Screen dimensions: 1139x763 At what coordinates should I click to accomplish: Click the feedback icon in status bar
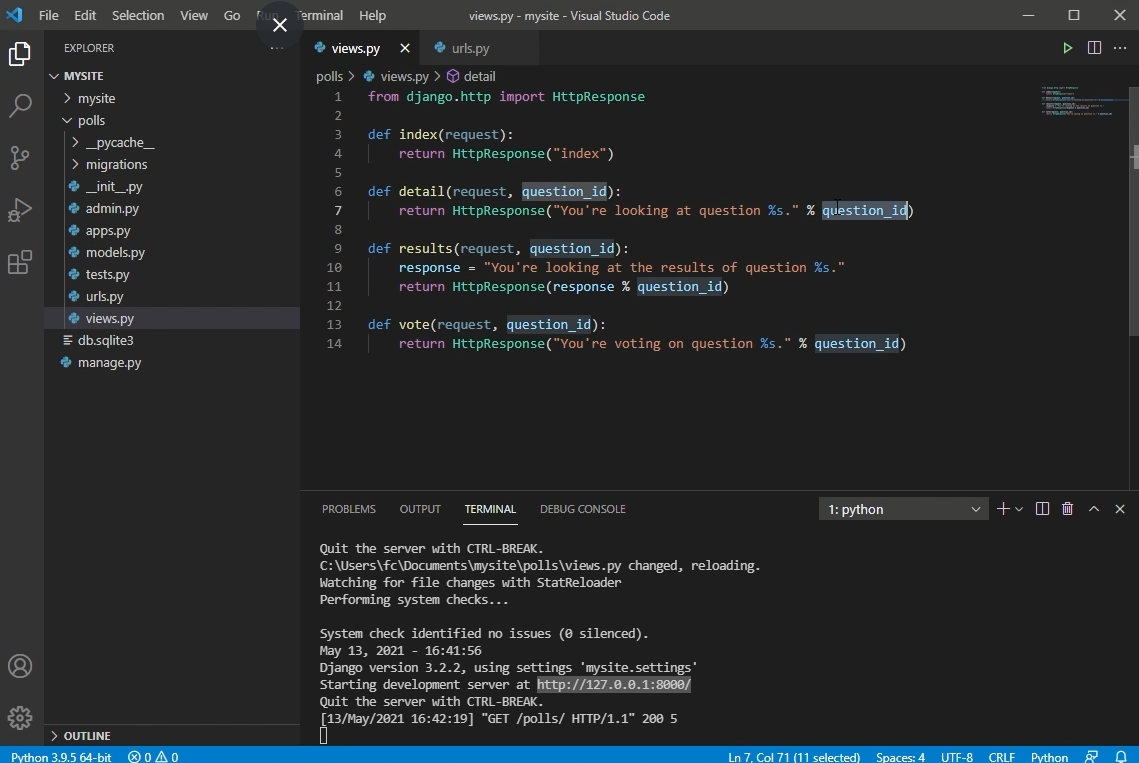(1091, 756)
